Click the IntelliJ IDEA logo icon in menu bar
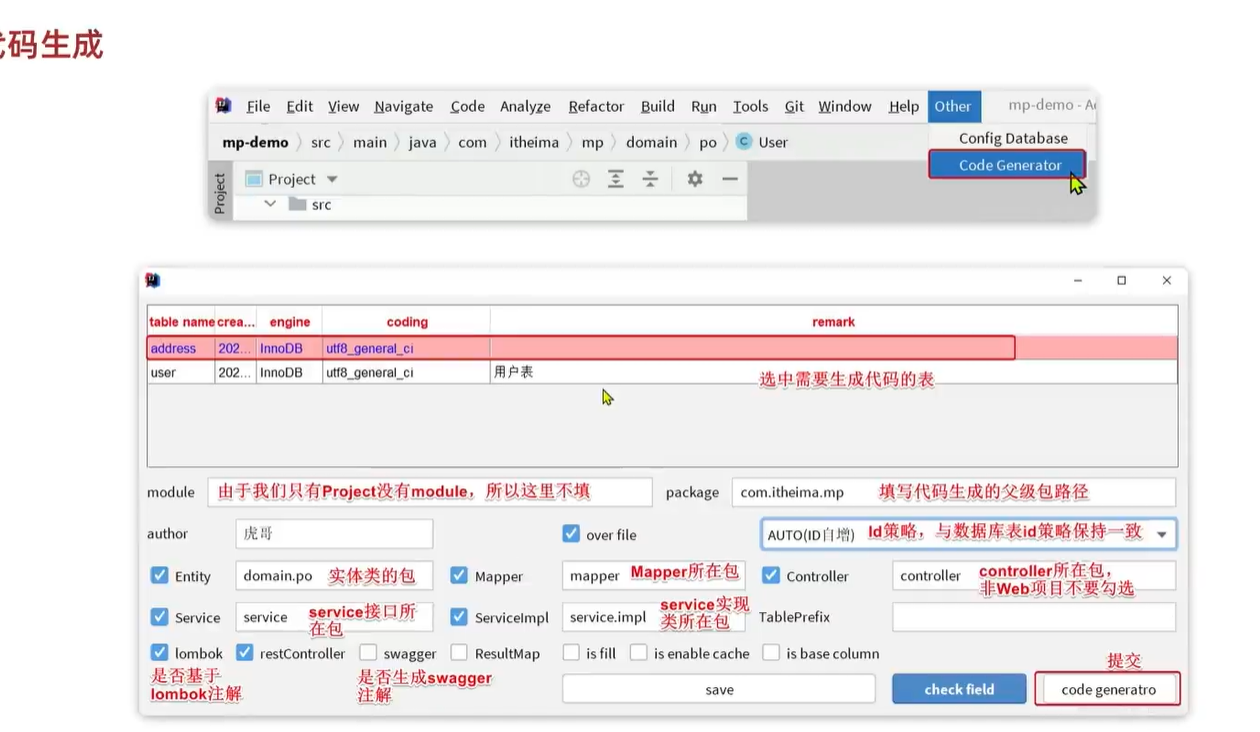 (224, 106)
